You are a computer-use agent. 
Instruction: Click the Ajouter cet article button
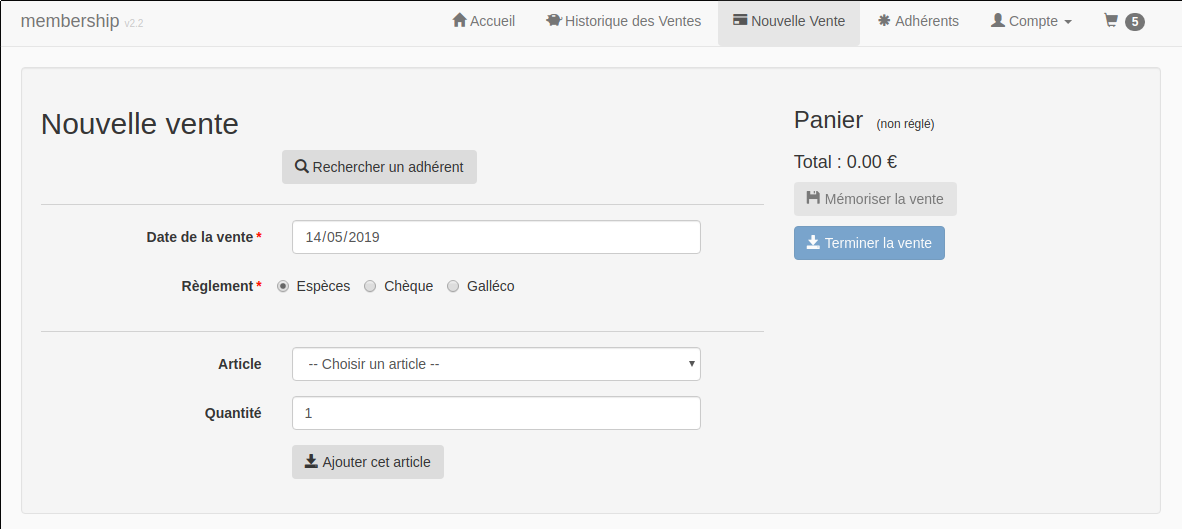(368, 462)
